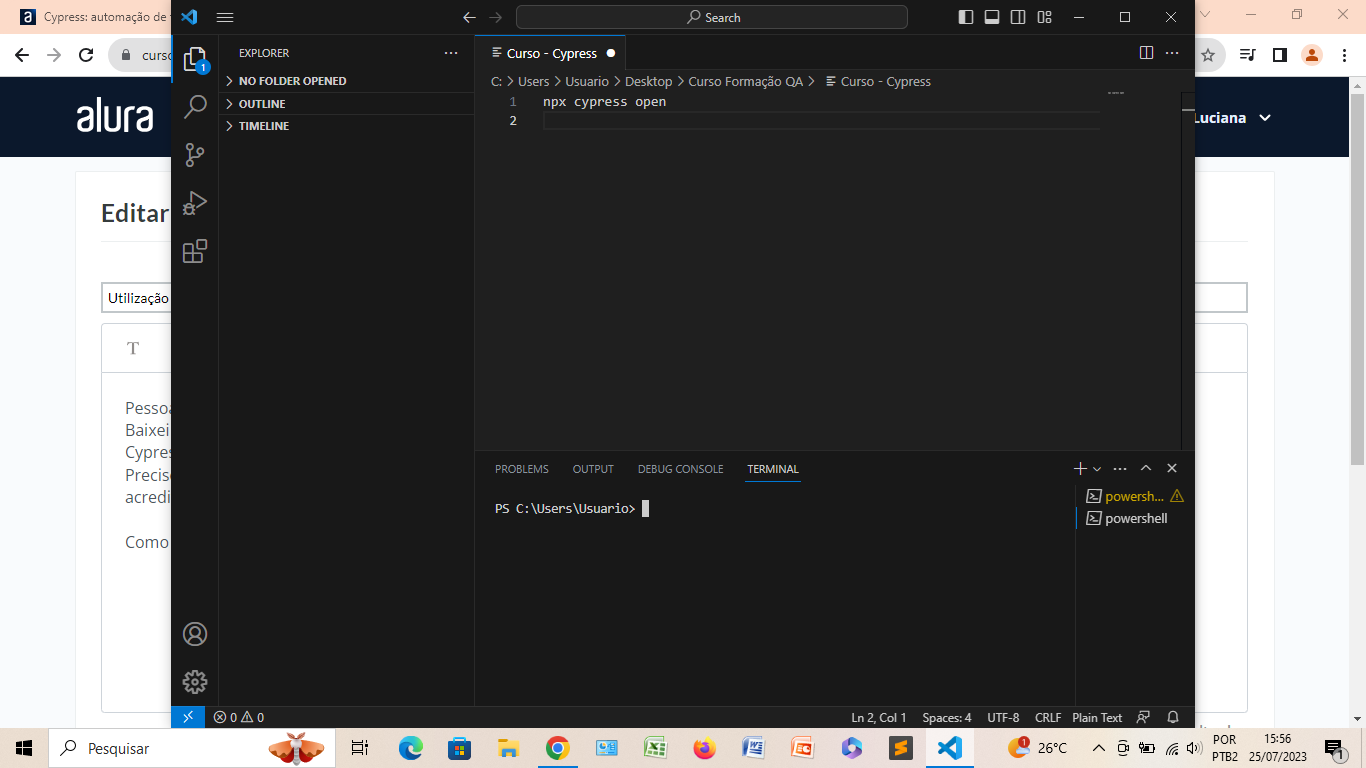Show errors and warnings count in status bar
The height and width of the screenshot is (768, 1366).
tap(239, 717)
